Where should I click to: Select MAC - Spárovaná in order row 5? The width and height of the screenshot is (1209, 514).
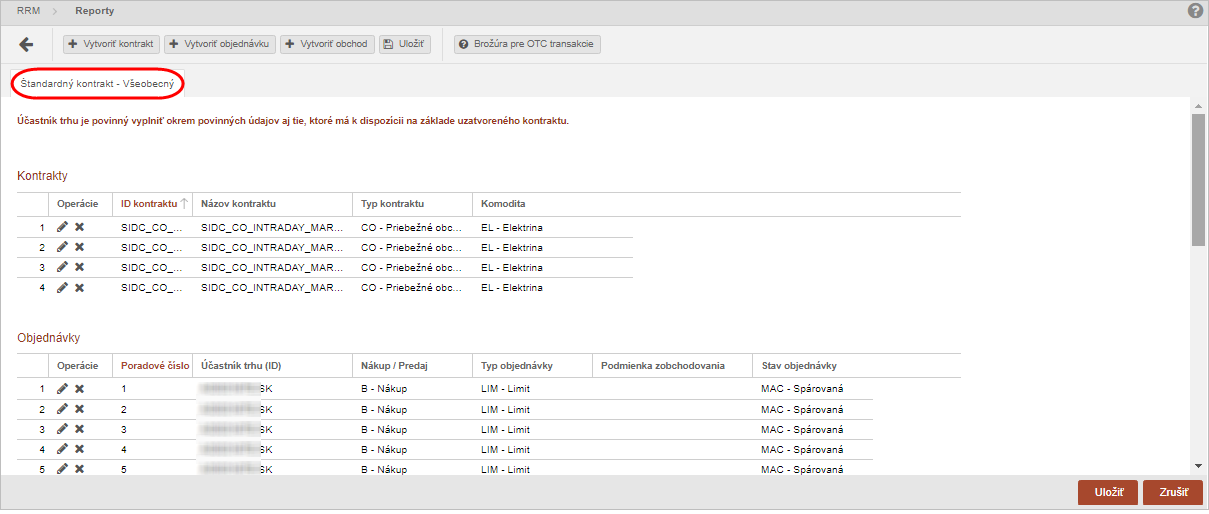pos(802,469)
